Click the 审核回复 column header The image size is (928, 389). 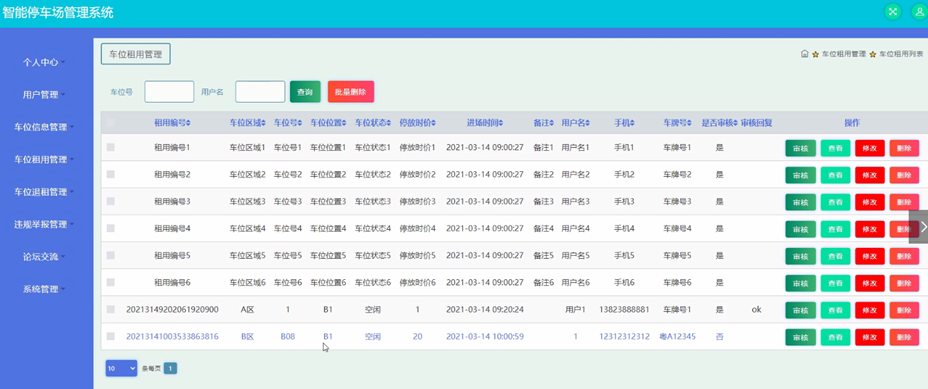[756, 123]
